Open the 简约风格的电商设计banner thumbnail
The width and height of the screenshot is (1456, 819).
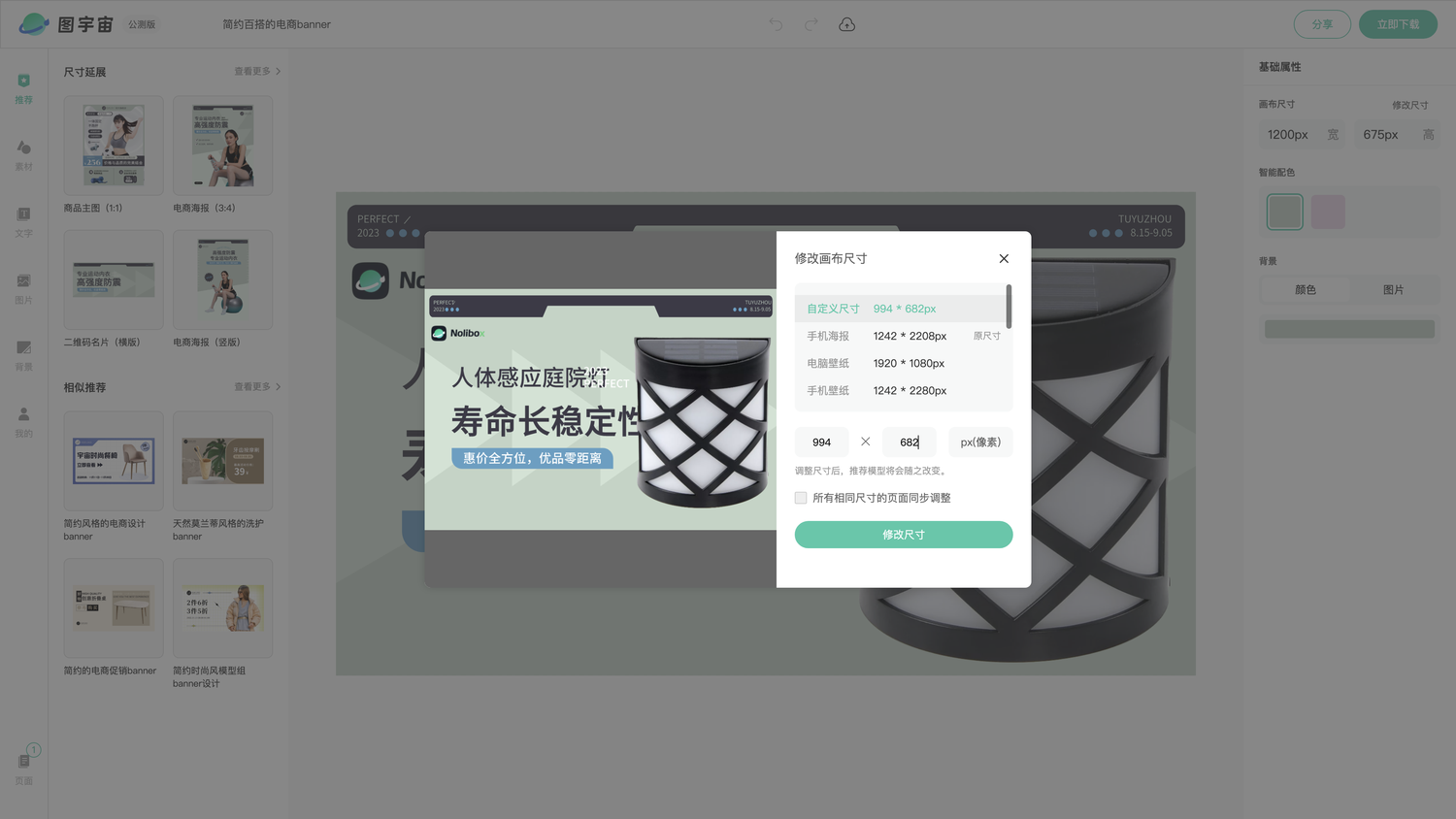(114, 461)
